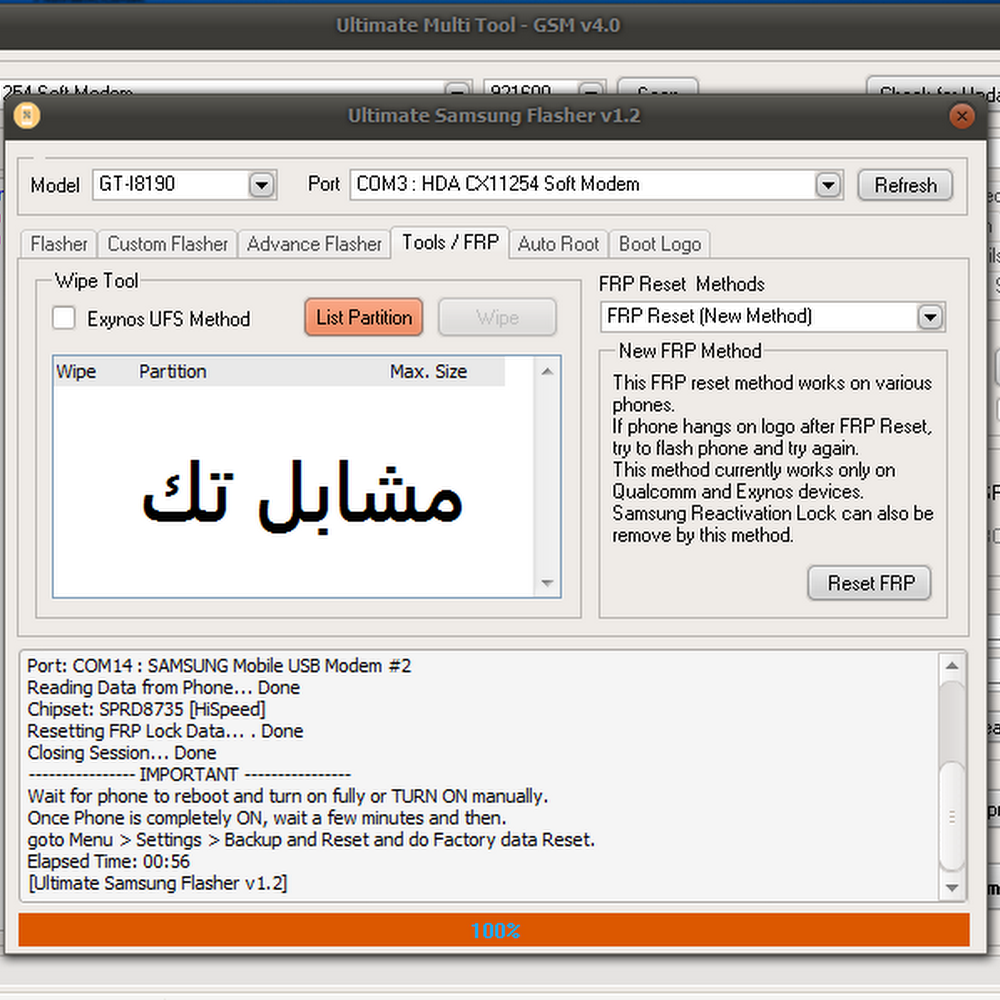The width and height of the screenshot is (1000, 1000).
Task: Click 'Resetting FRP Lock Data... . Done' log line
Action: point(165,731)
